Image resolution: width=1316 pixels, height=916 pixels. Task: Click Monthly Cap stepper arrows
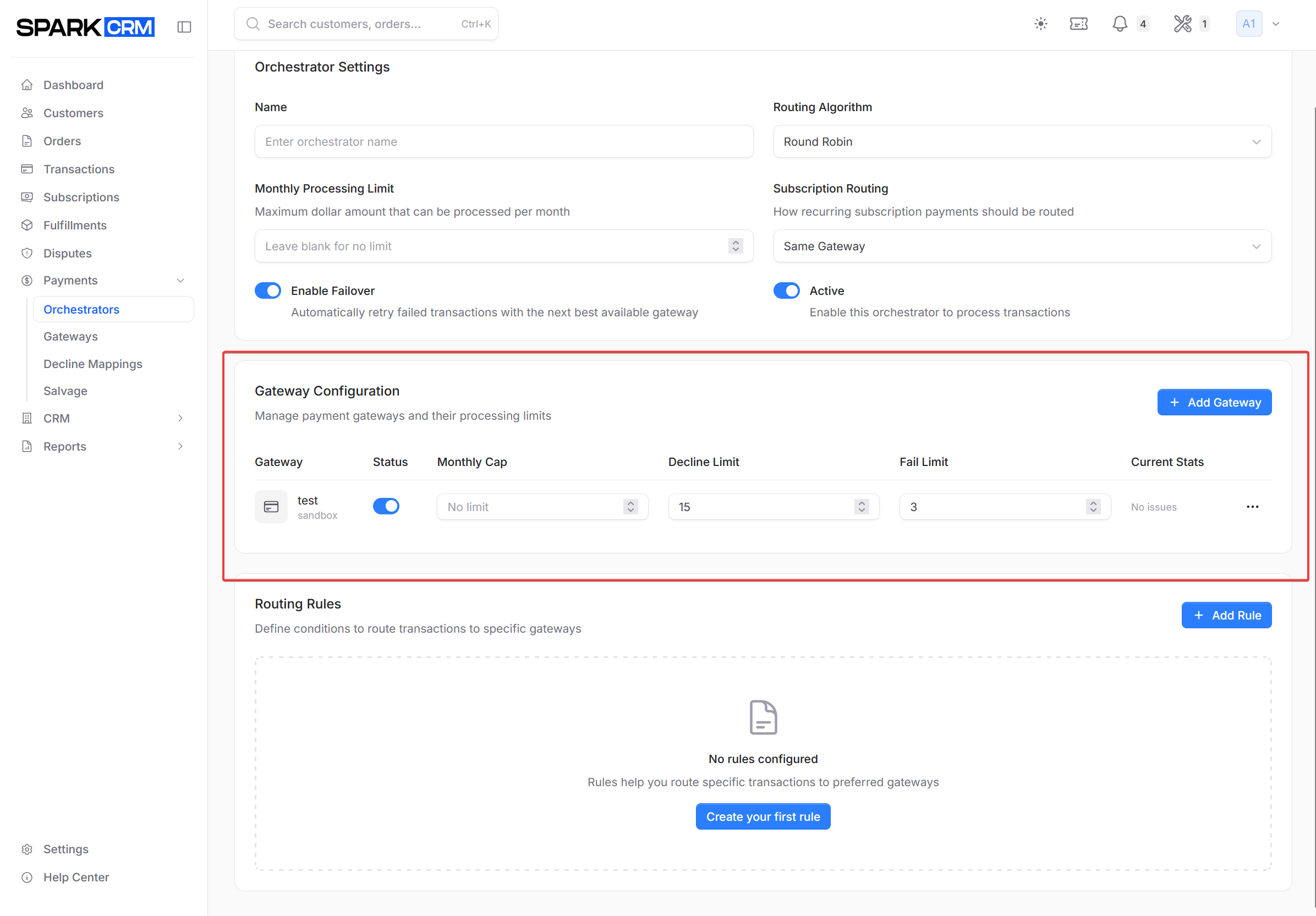(x=630, y=507)
